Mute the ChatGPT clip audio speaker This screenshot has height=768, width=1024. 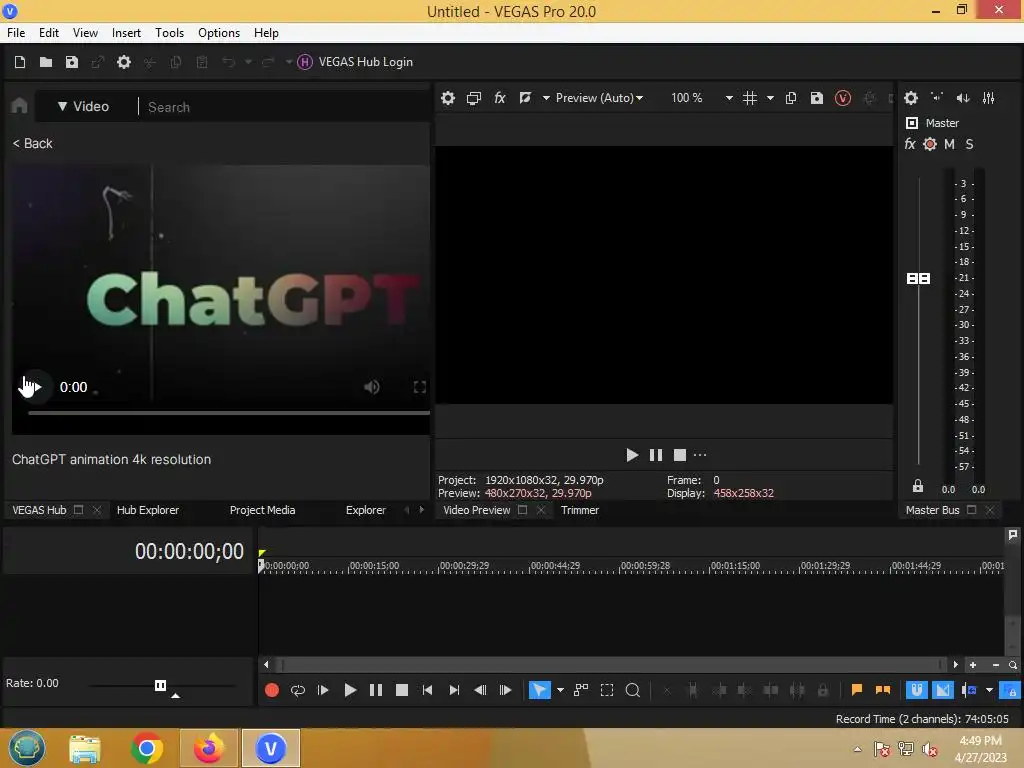click(372, 387)
